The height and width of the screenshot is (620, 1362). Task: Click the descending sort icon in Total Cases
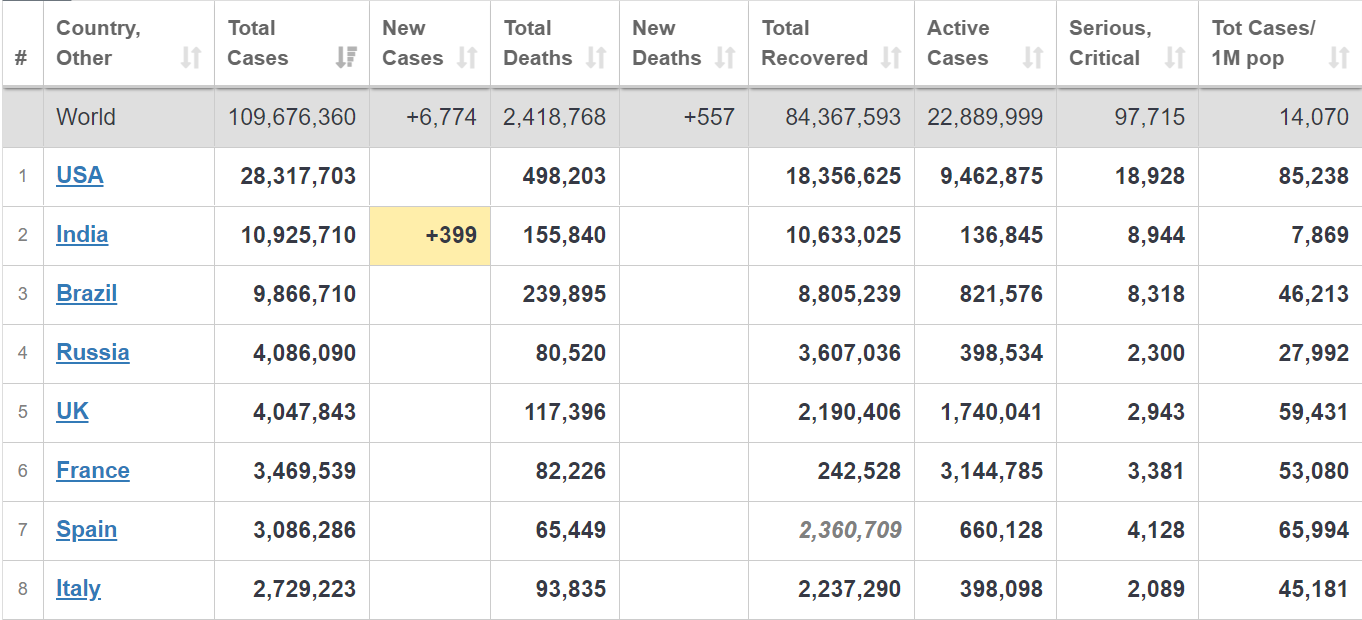pos(346,59)
